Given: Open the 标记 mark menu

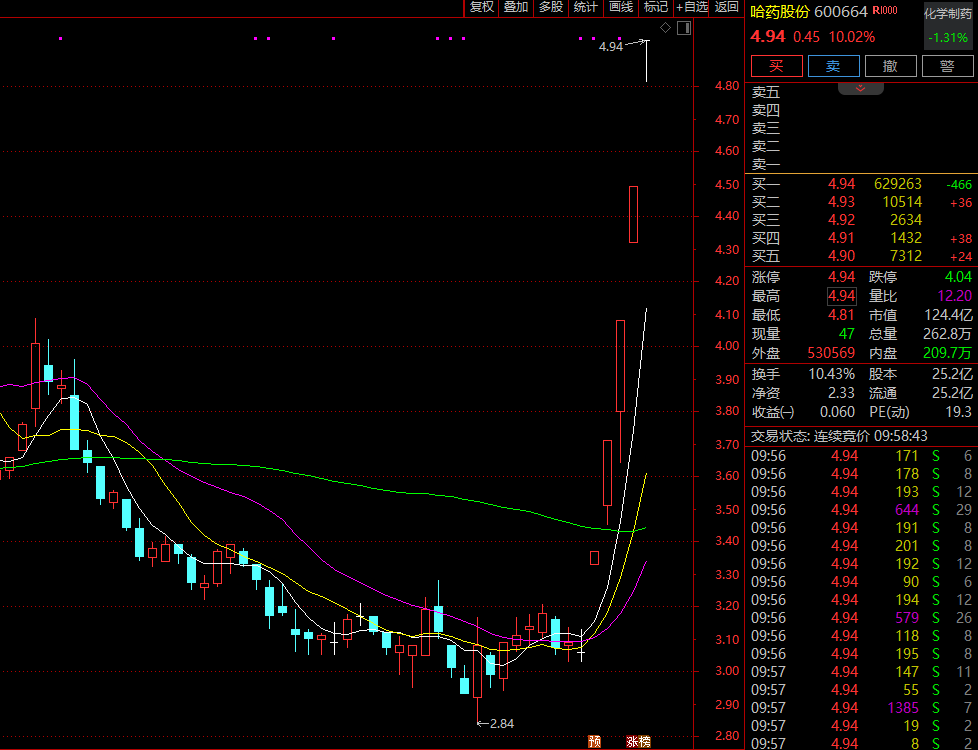Looking at the screenshot, I should pyautogui.click(x=656, y=7).
